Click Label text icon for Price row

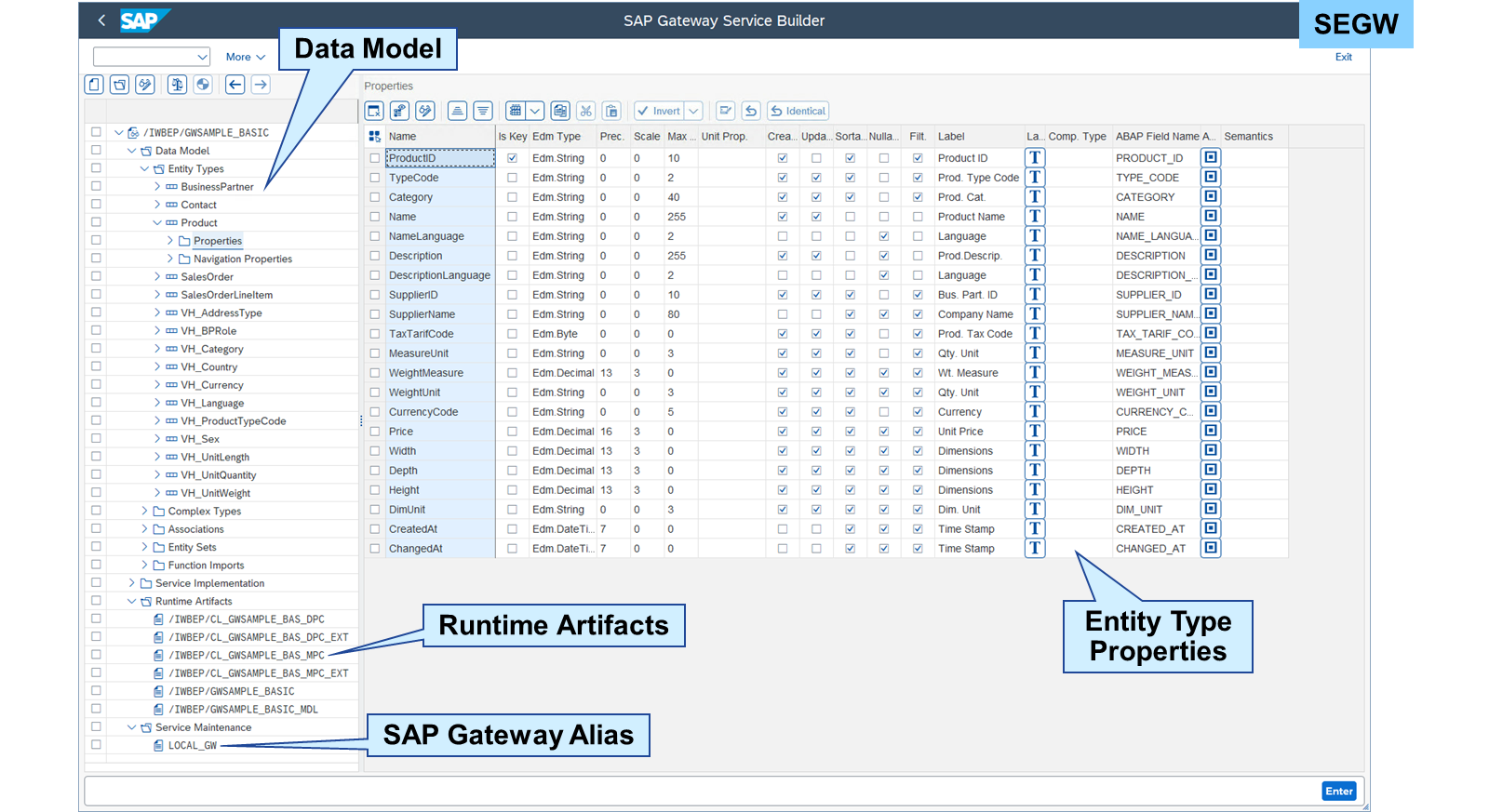coord(1035,432)
